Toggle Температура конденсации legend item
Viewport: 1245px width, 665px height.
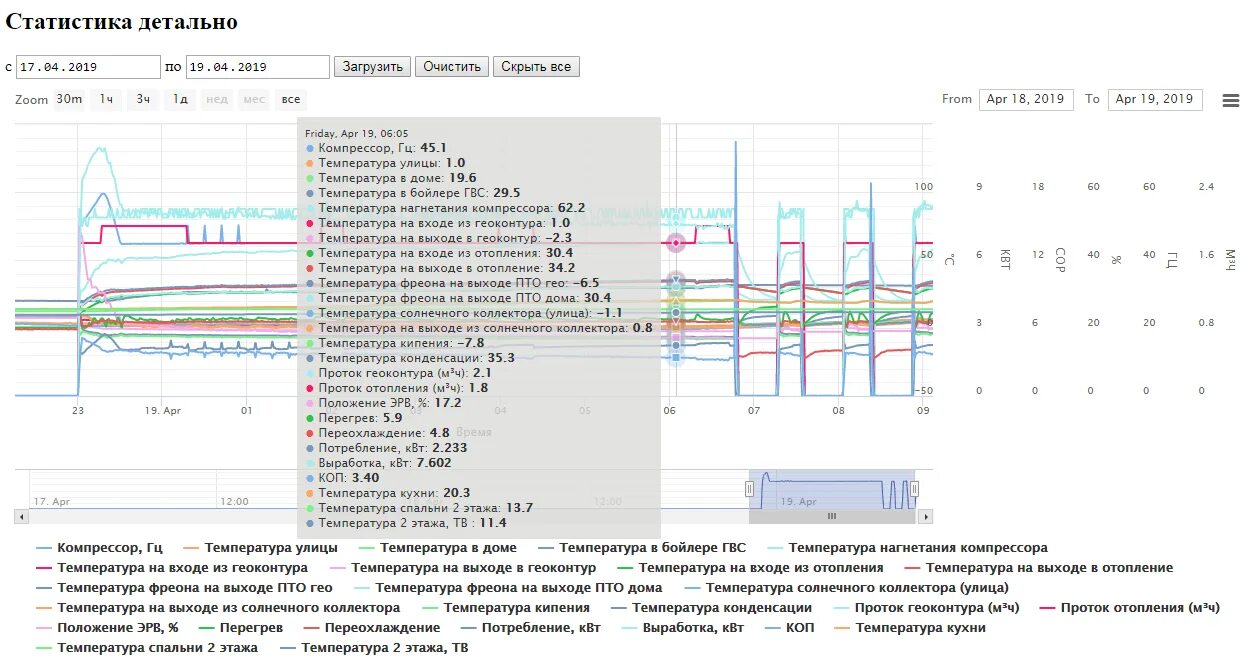point(710,608)
